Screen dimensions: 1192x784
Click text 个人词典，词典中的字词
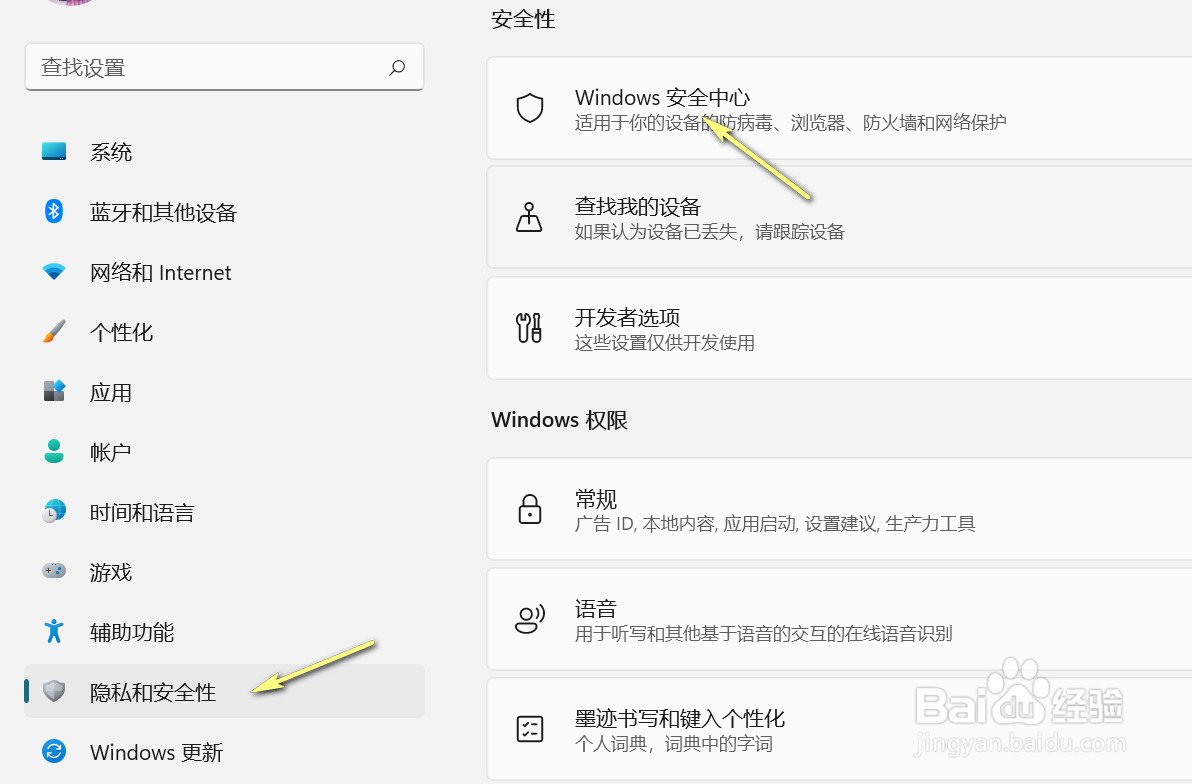tap(674, 744)
